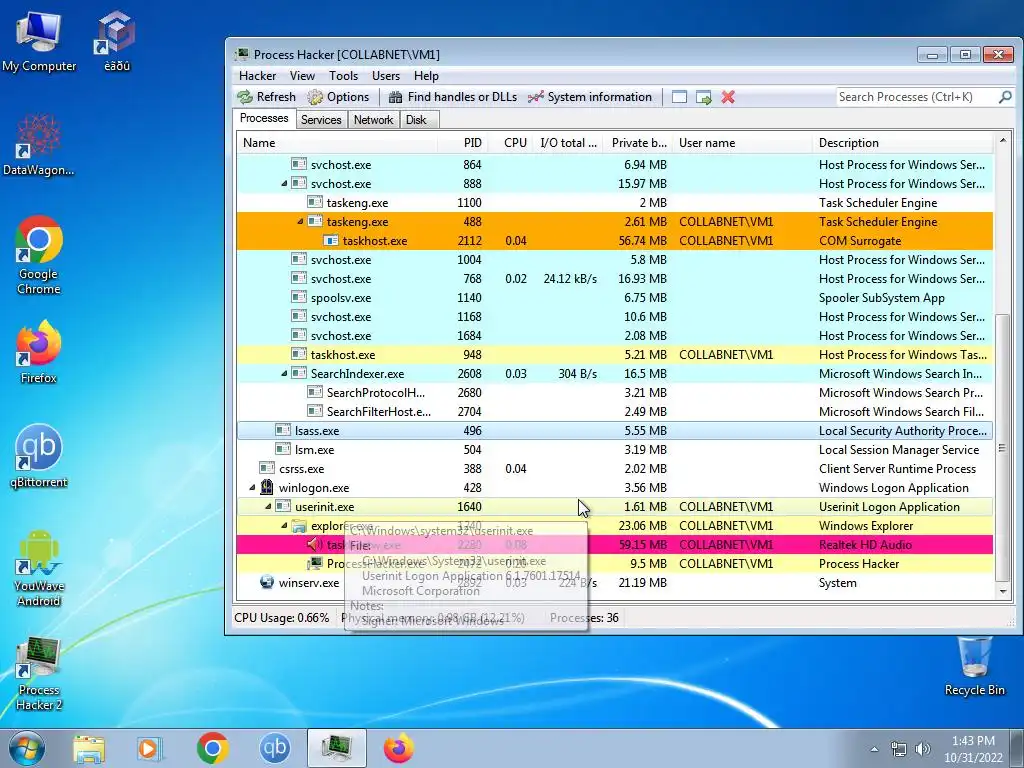Select the lsass.exe process row
The width and height of the screenshot is (1024, 768).
[x=615, y=431]
